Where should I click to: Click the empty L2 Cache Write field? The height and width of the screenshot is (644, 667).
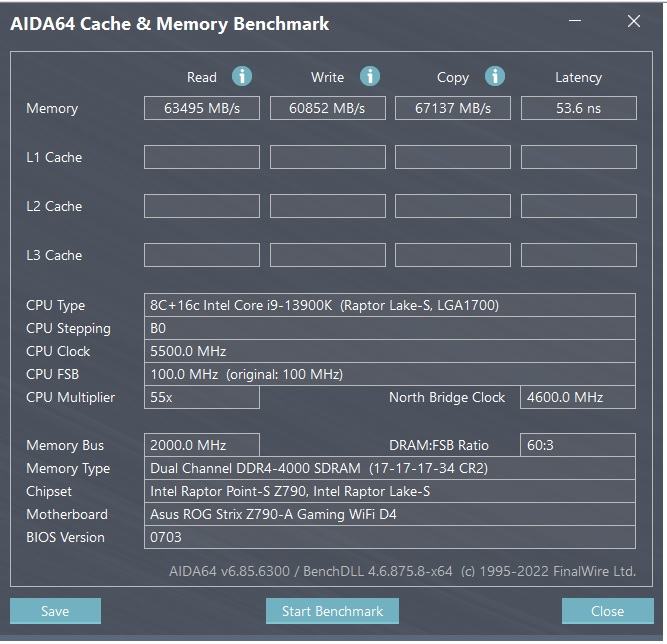tap(328, 206)
